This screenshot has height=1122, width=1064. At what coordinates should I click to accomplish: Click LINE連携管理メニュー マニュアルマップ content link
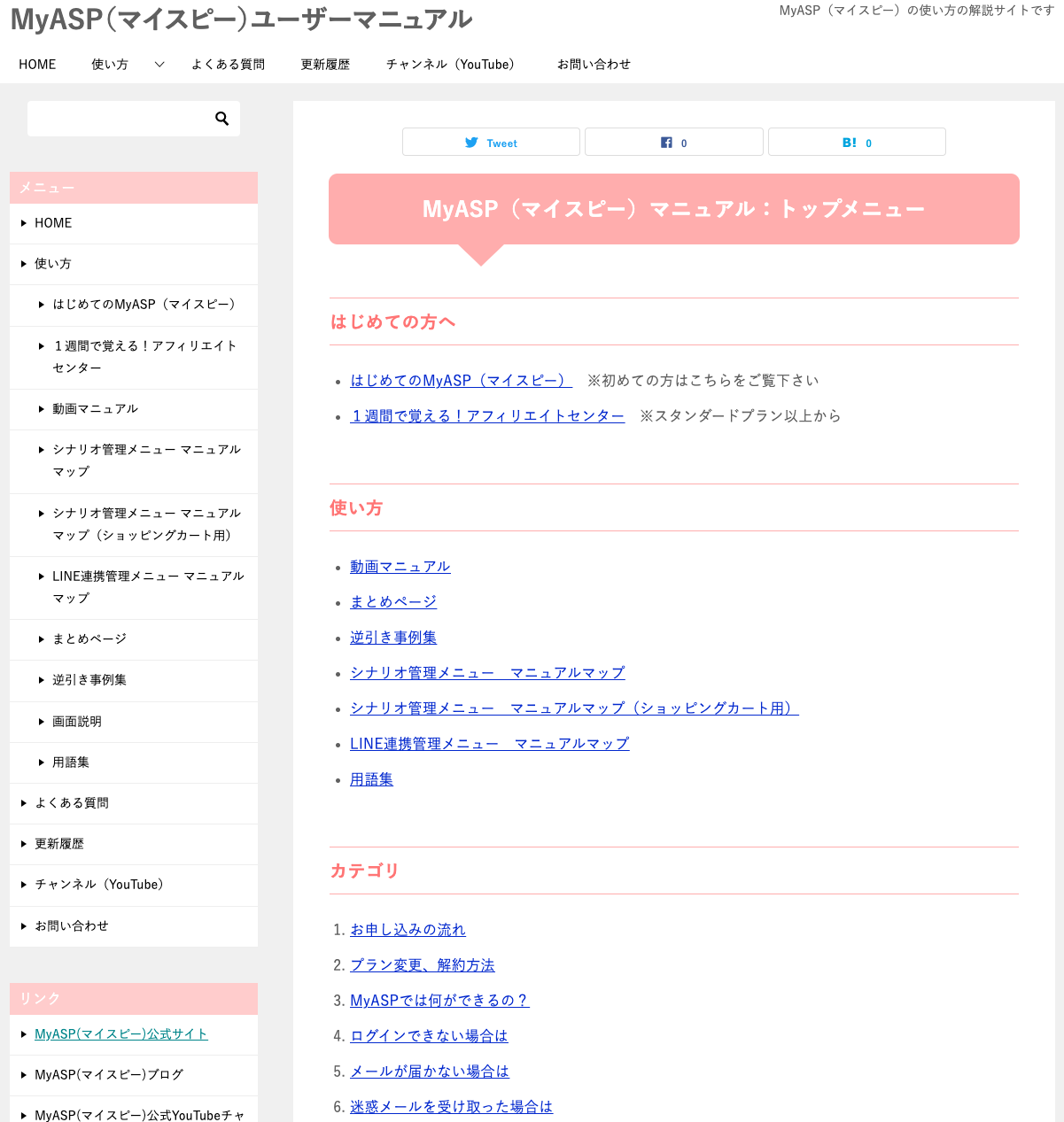coord(489,744)
